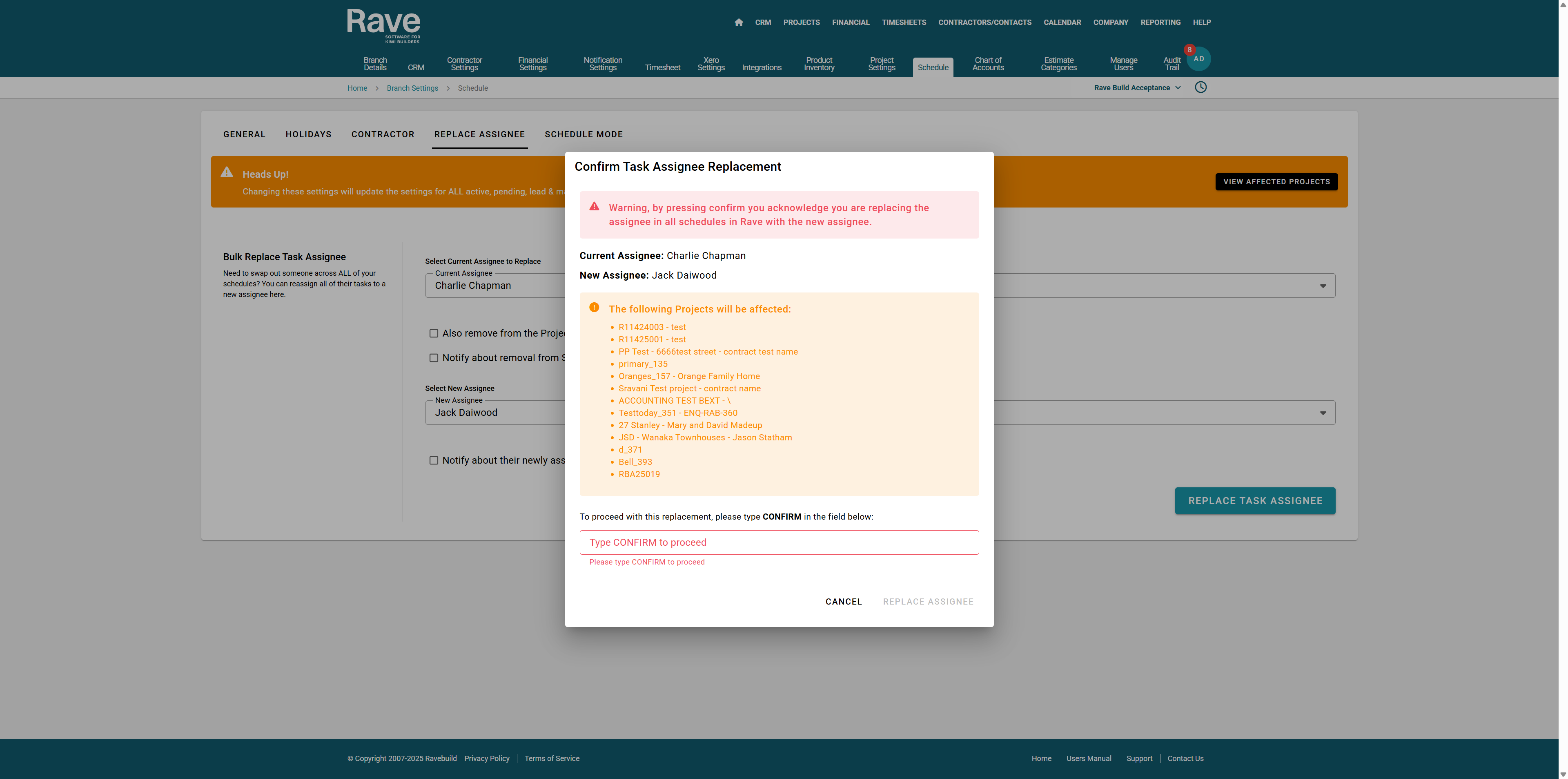Click the red warning icon in dialog
The image size is (1568, 779).
tap(594, 206)
